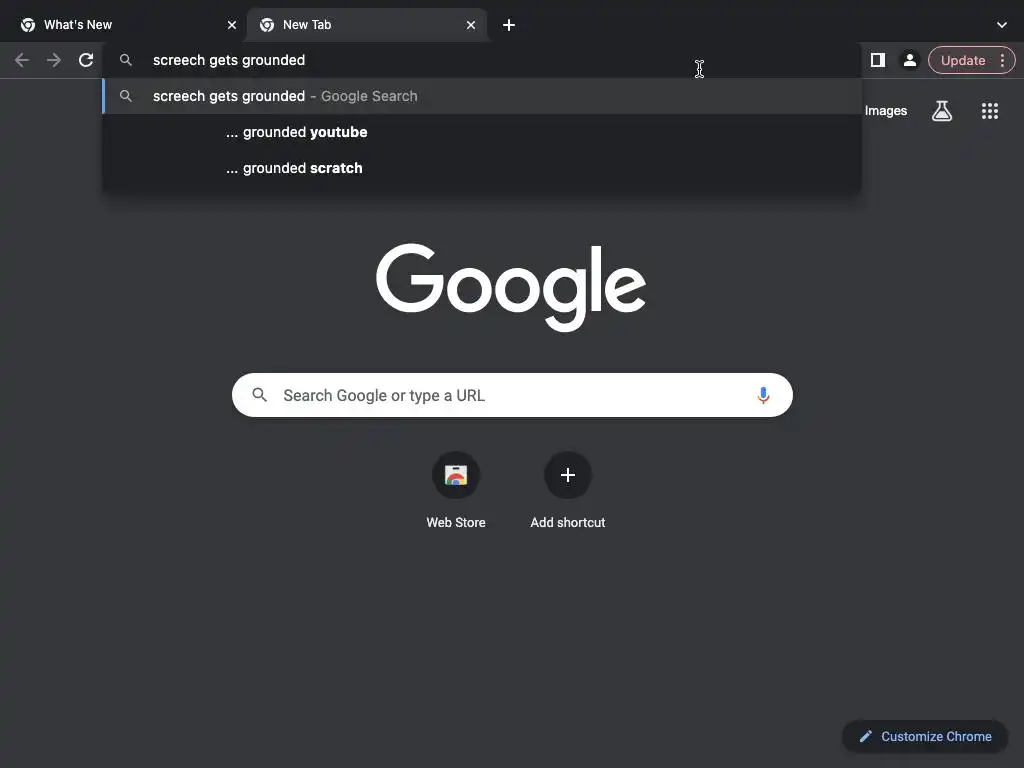Start voice search with microphone icon

[x=763, y=395]
